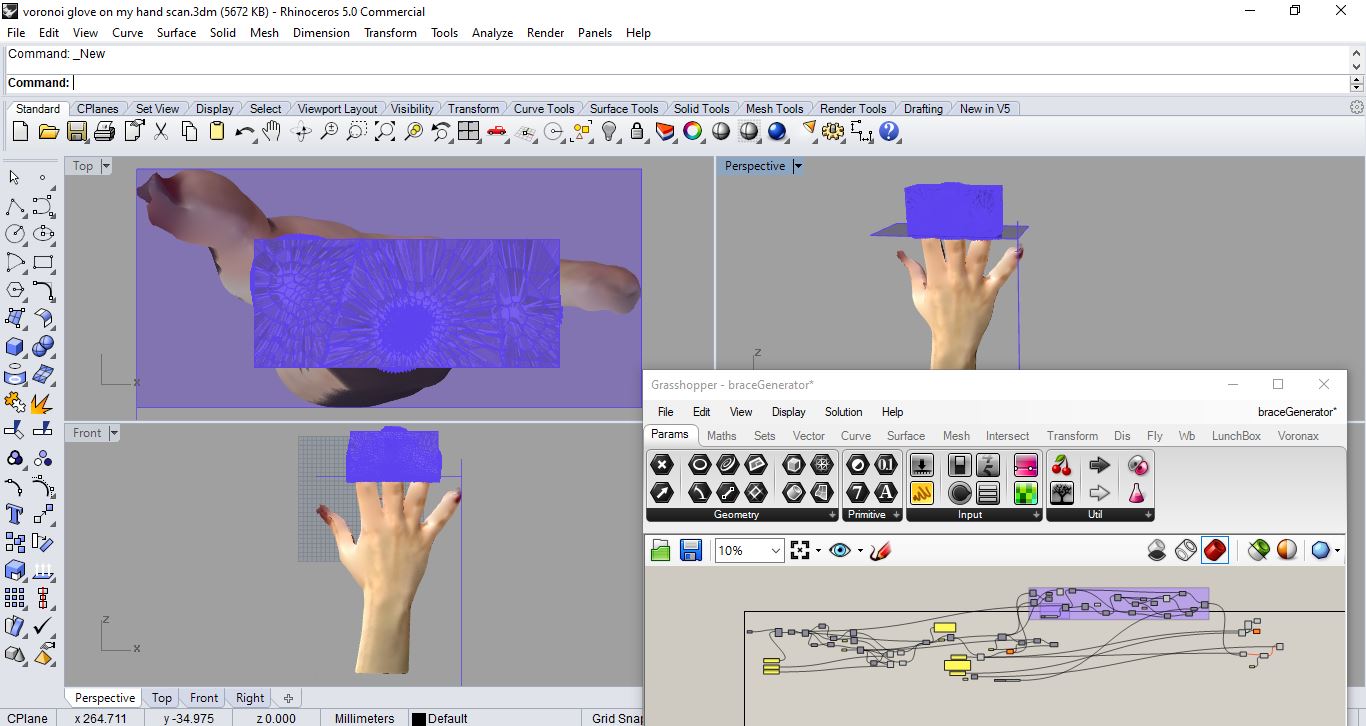Click the Rotate View icon
1366x726 pixels.
tap(300, 131)
